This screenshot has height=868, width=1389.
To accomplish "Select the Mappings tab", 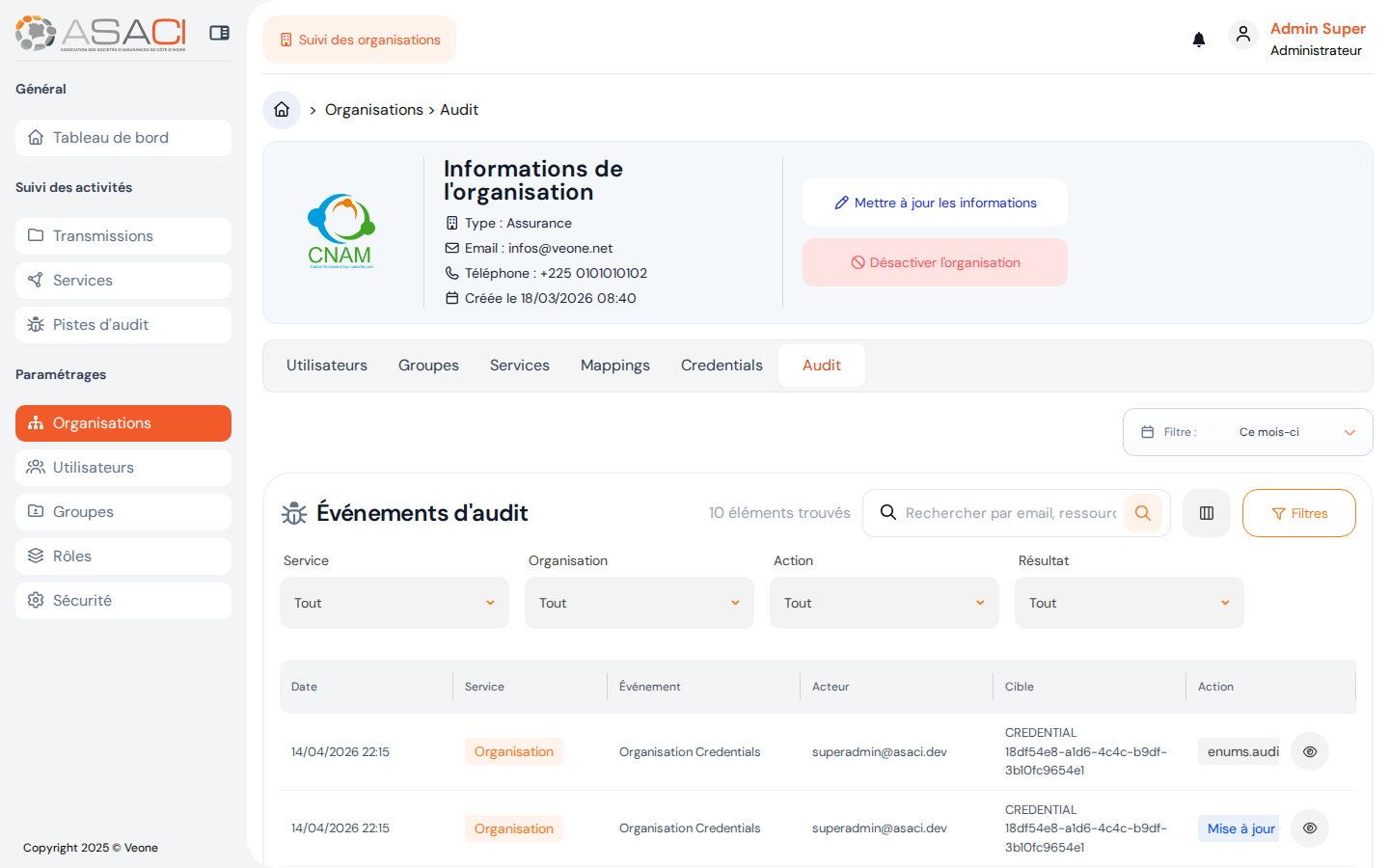I will point(614,365).
